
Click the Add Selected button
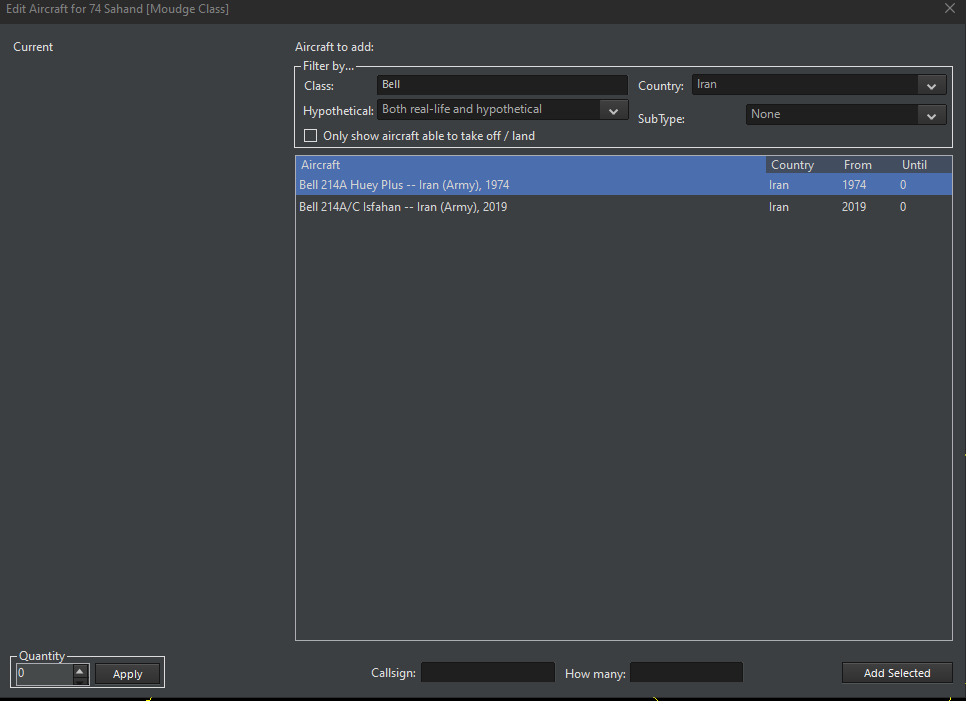(897, 673)
